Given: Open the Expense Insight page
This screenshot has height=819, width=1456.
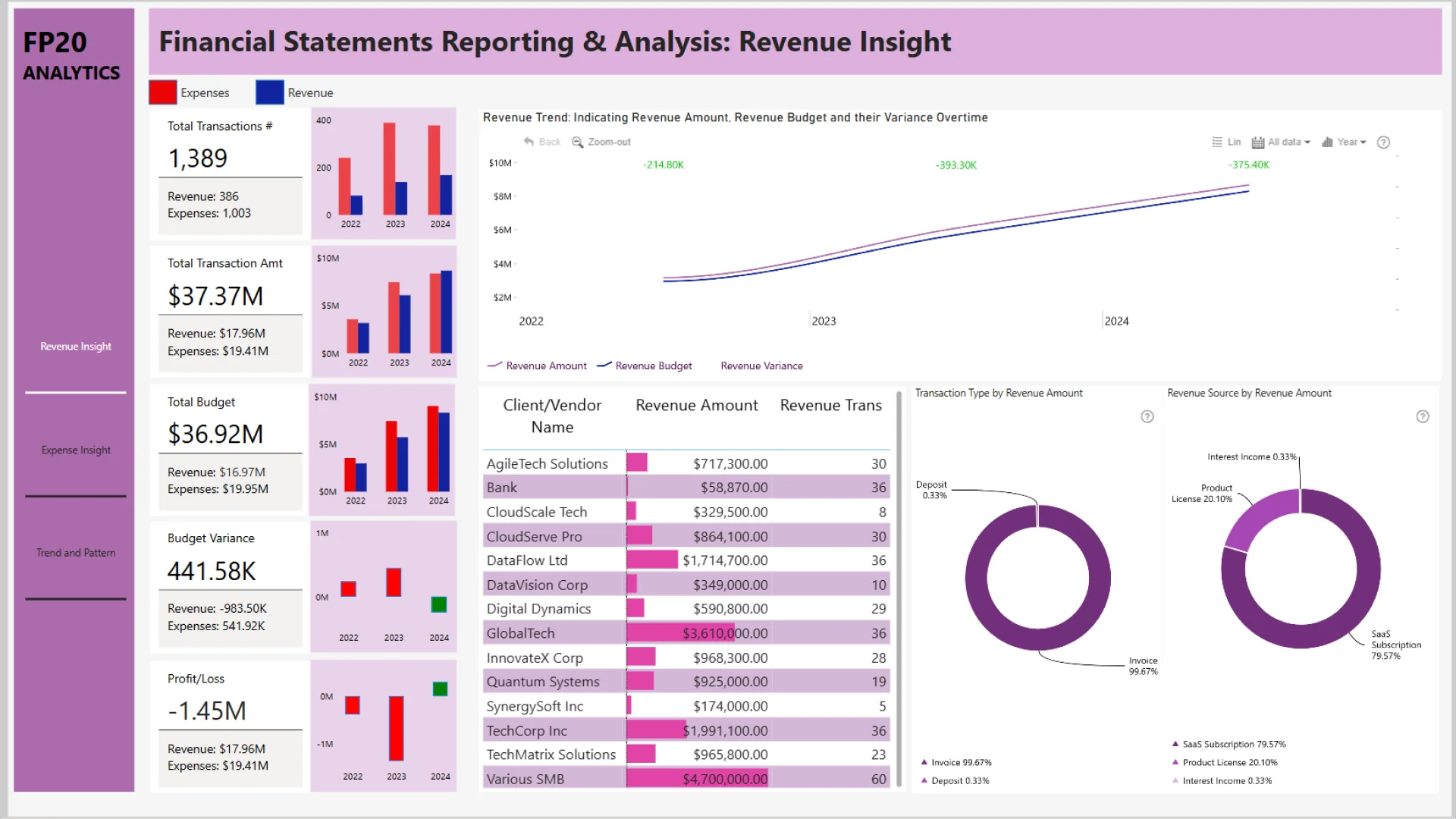Looking at the screenshot, I should pyautogui.click(x=76, y=450).
